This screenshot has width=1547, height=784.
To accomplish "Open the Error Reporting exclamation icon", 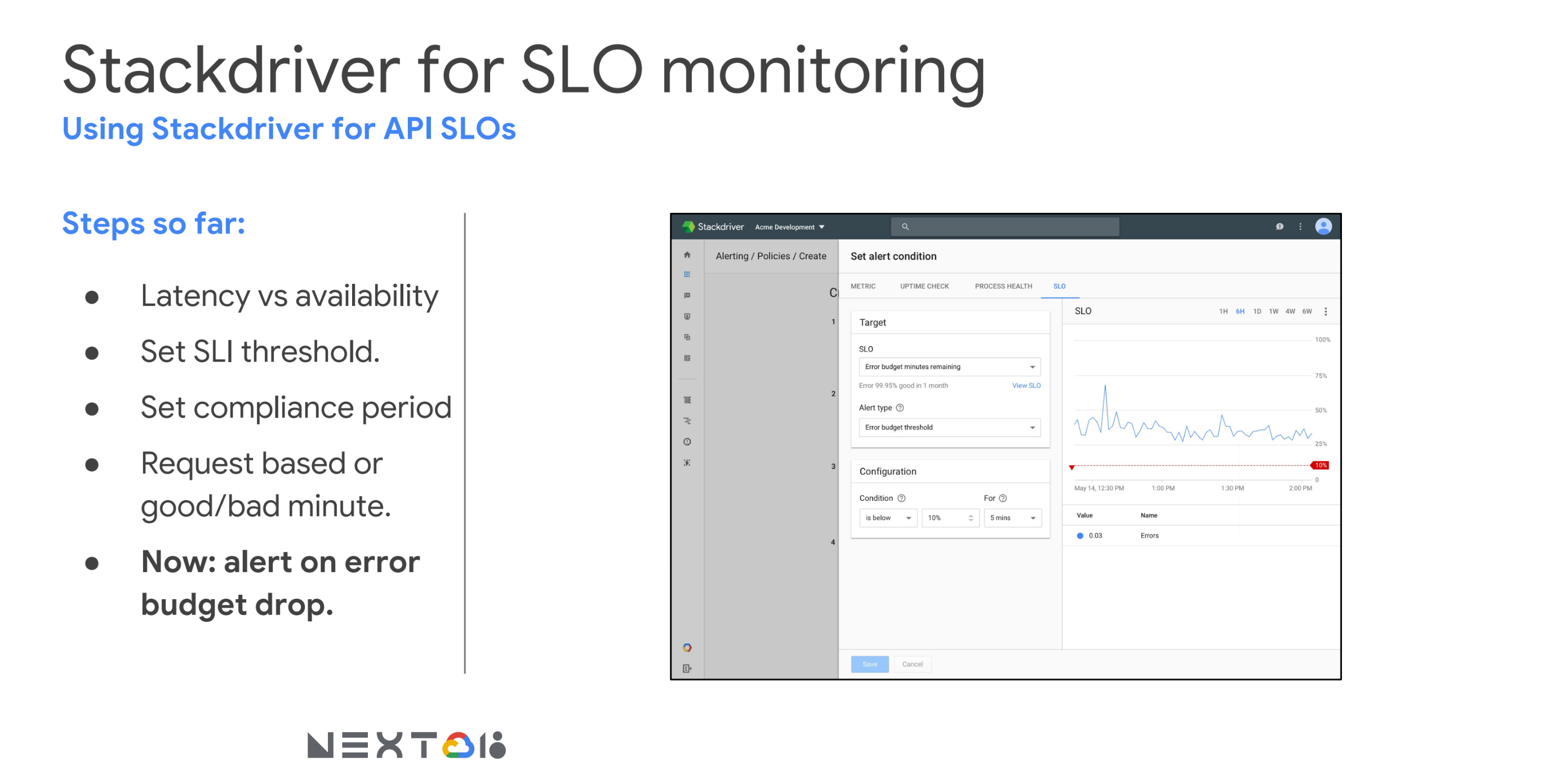I will 687,442.
